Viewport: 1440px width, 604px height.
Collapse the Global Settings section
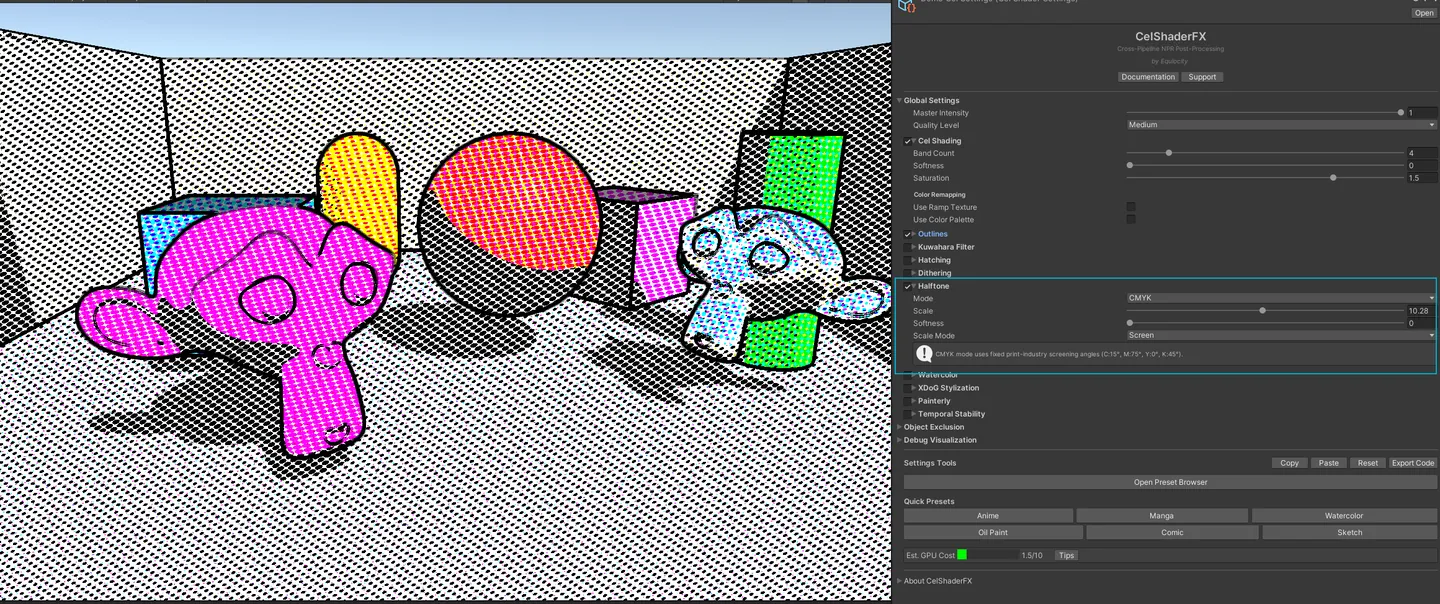point(900,100)
